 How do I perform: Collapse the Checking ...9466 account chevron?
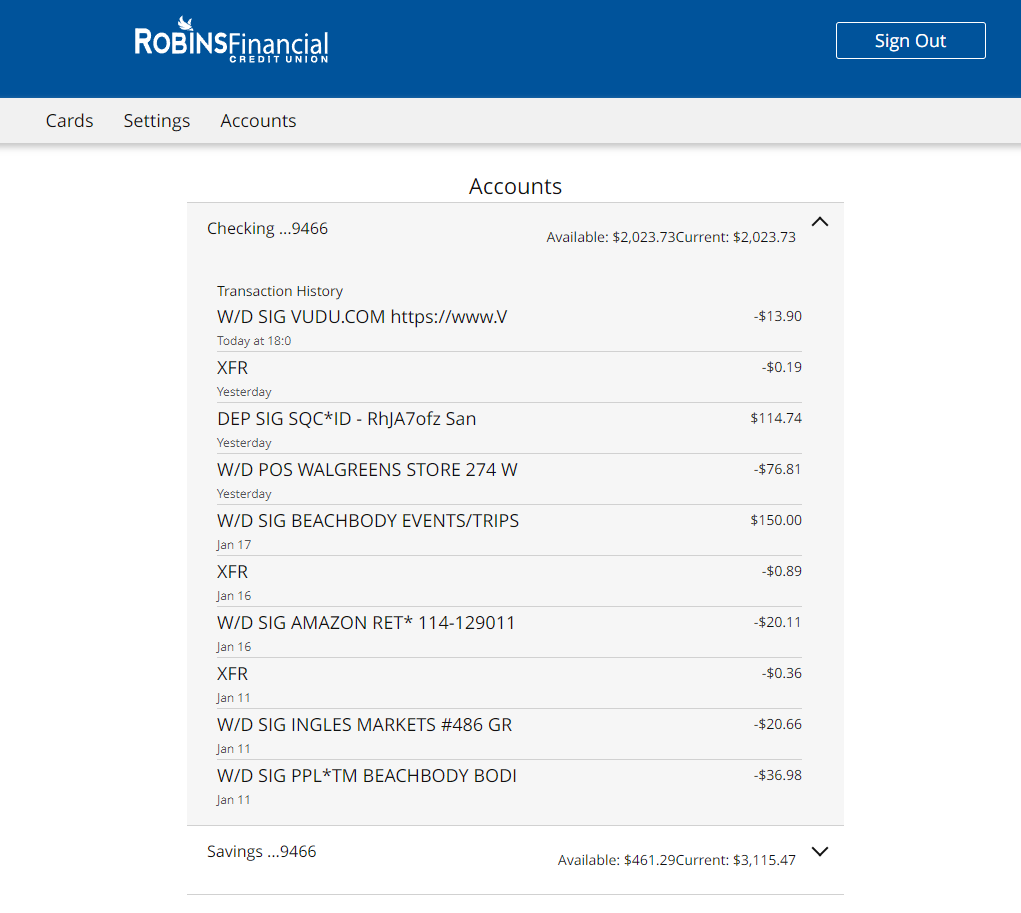point(820,222)
